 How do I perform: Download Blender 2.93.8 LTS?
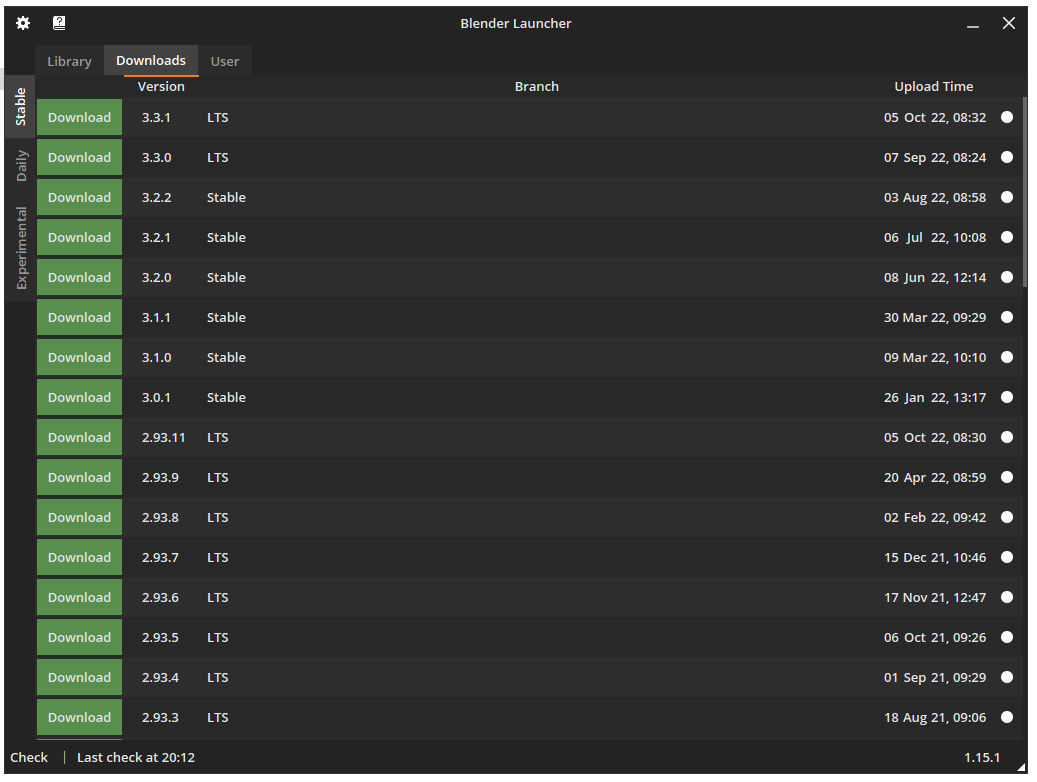click(79, 518)
